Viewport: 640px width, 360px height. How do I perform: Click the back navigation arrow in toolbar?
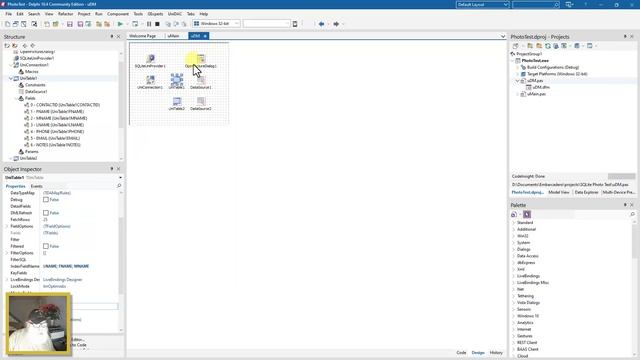pyautogui.click(x=321, y=24)
